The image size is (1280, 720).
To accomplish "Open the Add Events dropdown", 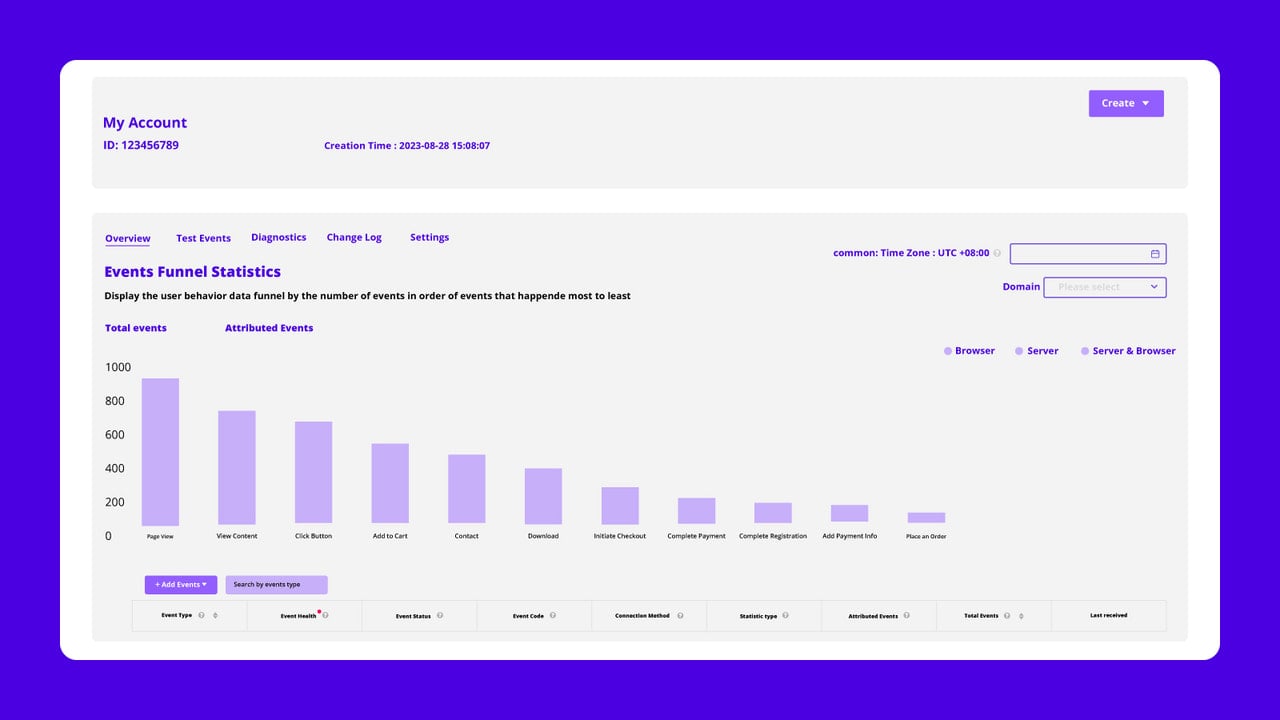I will tap(181, 585).
